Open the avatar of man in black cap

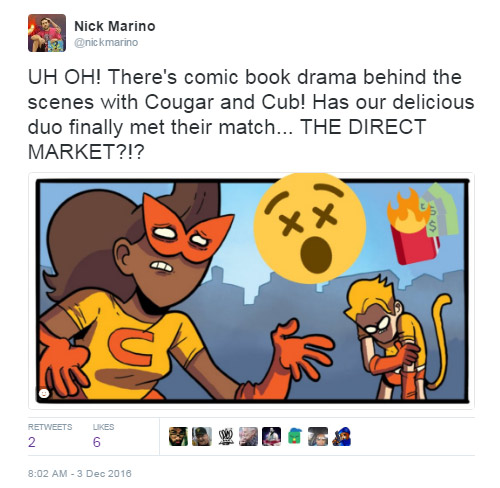click(x=202, y=436)
